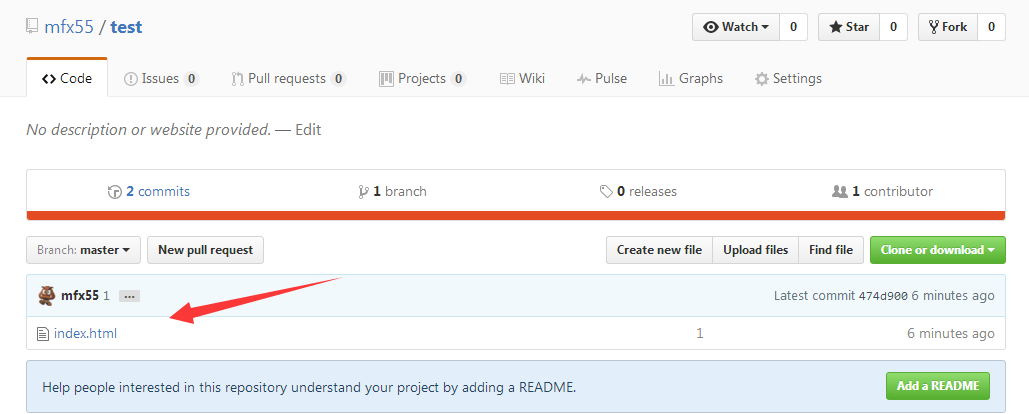Click the commits clock icon

click(x=114, y=192)
